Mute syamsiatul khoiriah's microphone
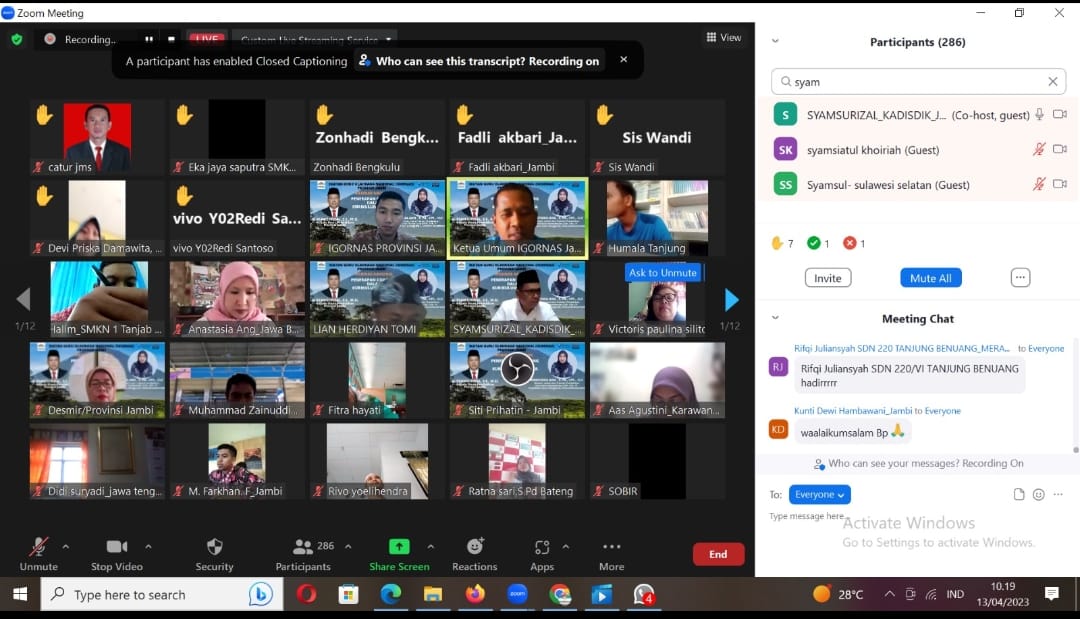Image resolution: width=1080 pixels, height=619 pixels. 1040,151
